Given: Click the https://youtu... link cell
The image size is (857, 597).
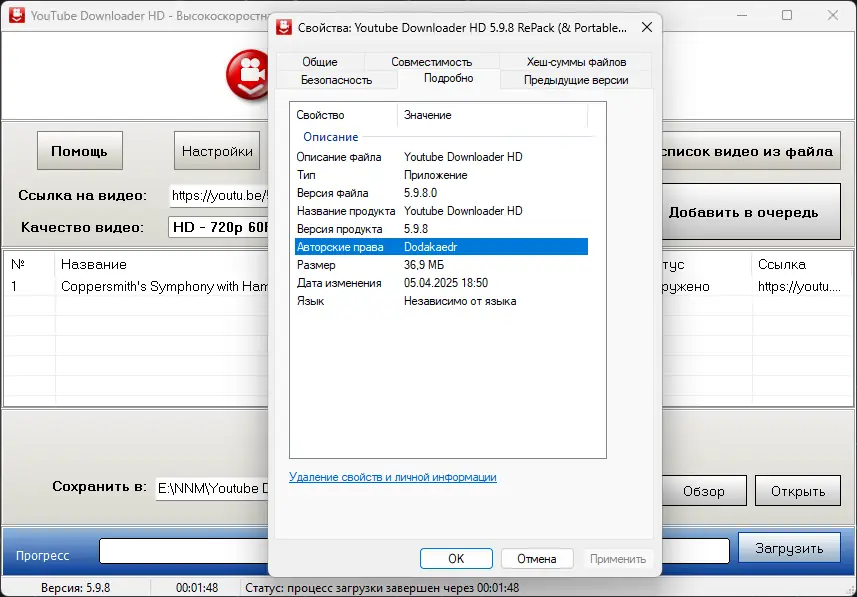Looking at the screenshot, I should 799,286.
